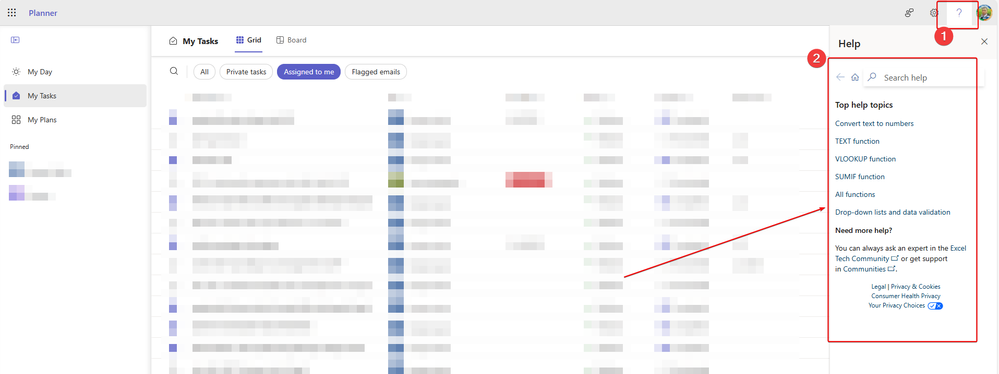Switch to the Board view tab

pos(291,40)
